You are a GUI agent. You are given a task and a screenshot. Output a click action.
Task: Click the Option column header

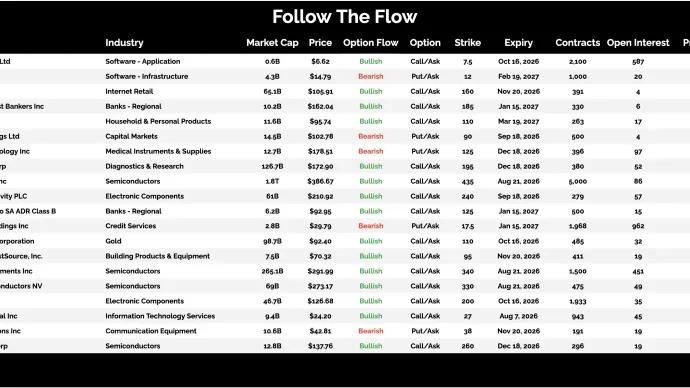[425, 43]
